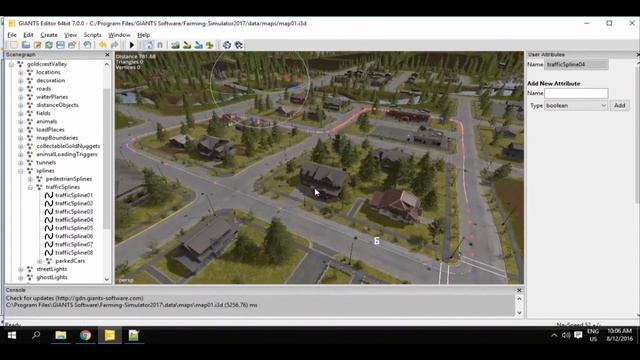Toggle the snap magnet toolbar icon
This screenshot has height=360, width=640.
pos(160,45)
